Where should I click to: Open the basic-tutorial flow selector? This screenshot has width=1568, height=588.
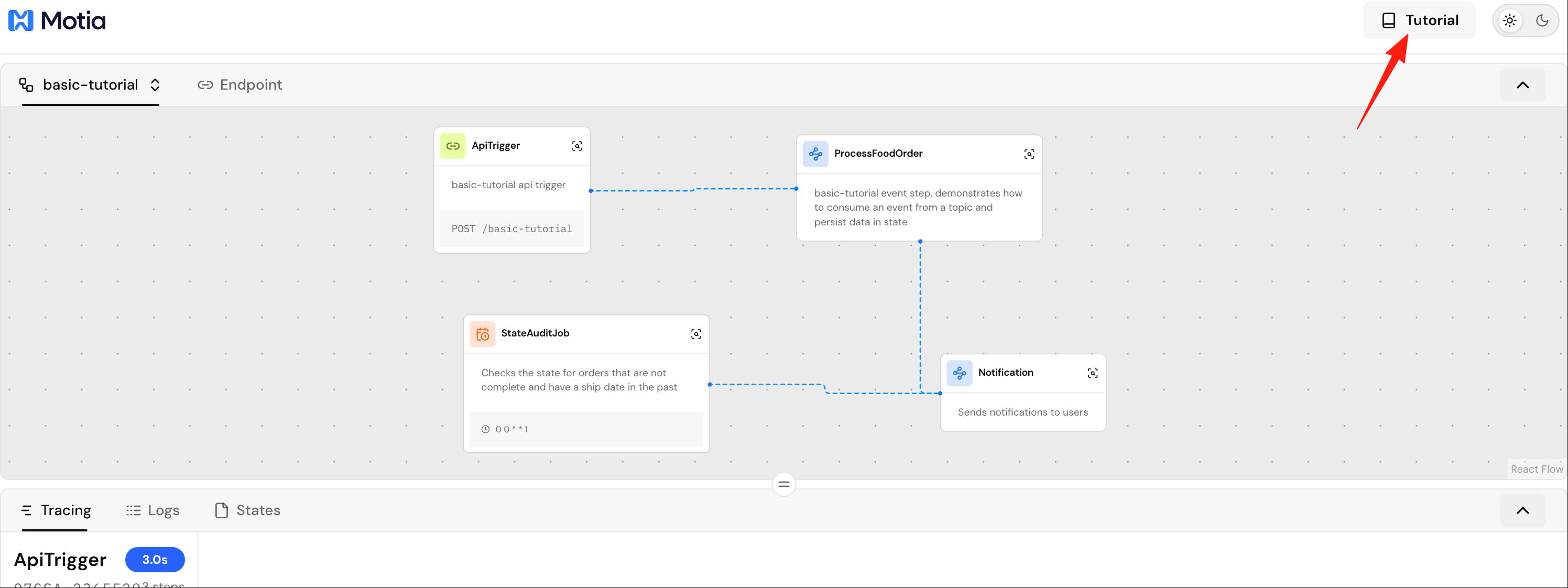(x=90, y=84)
